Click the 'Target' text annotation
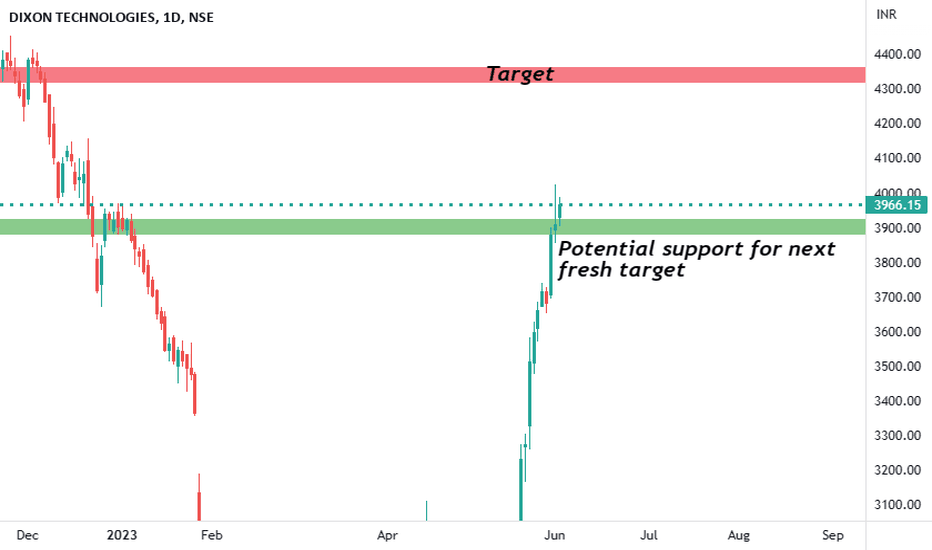The image size is (932, 550). coord(520,74)
